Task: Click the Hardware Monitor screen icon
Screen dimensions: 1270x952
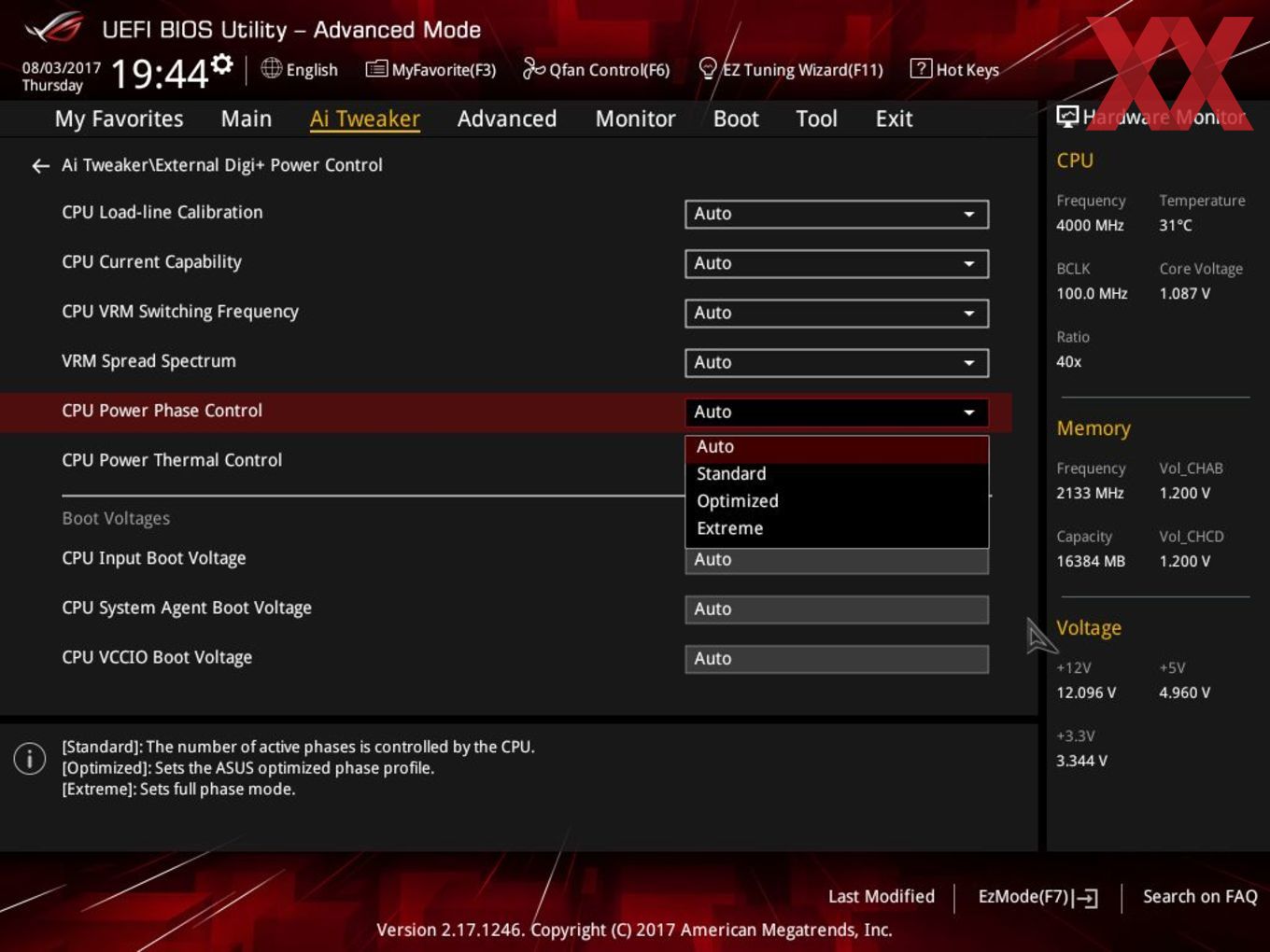Action: click(1067, 117)
